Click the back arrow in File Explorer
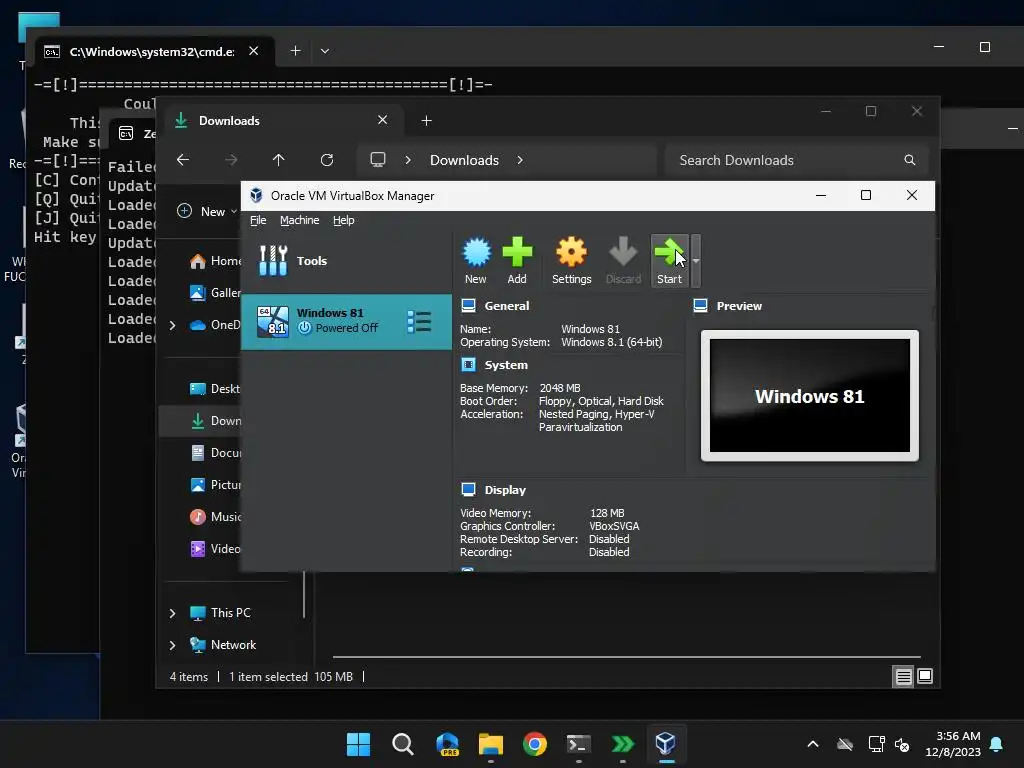The width and height of the screenshot is (1024, 768). (183, 160)
